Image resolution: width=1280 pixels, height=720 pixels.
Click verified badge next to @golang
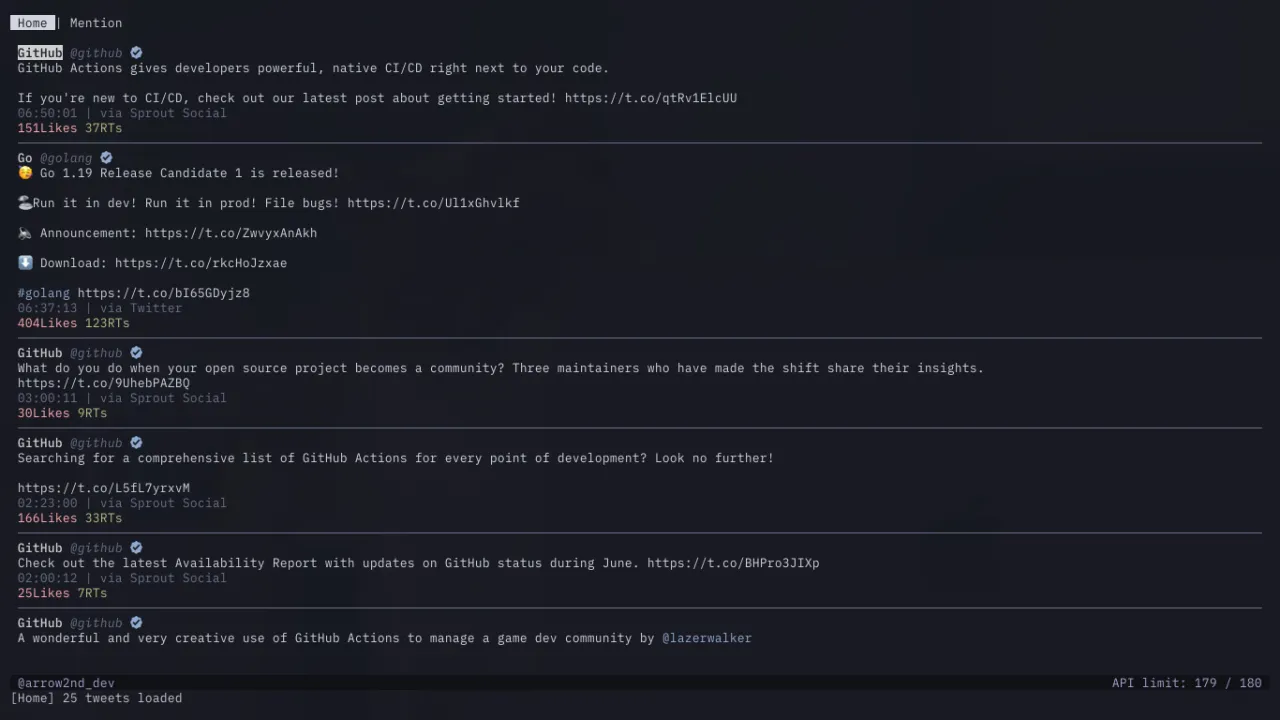point(106,158)
